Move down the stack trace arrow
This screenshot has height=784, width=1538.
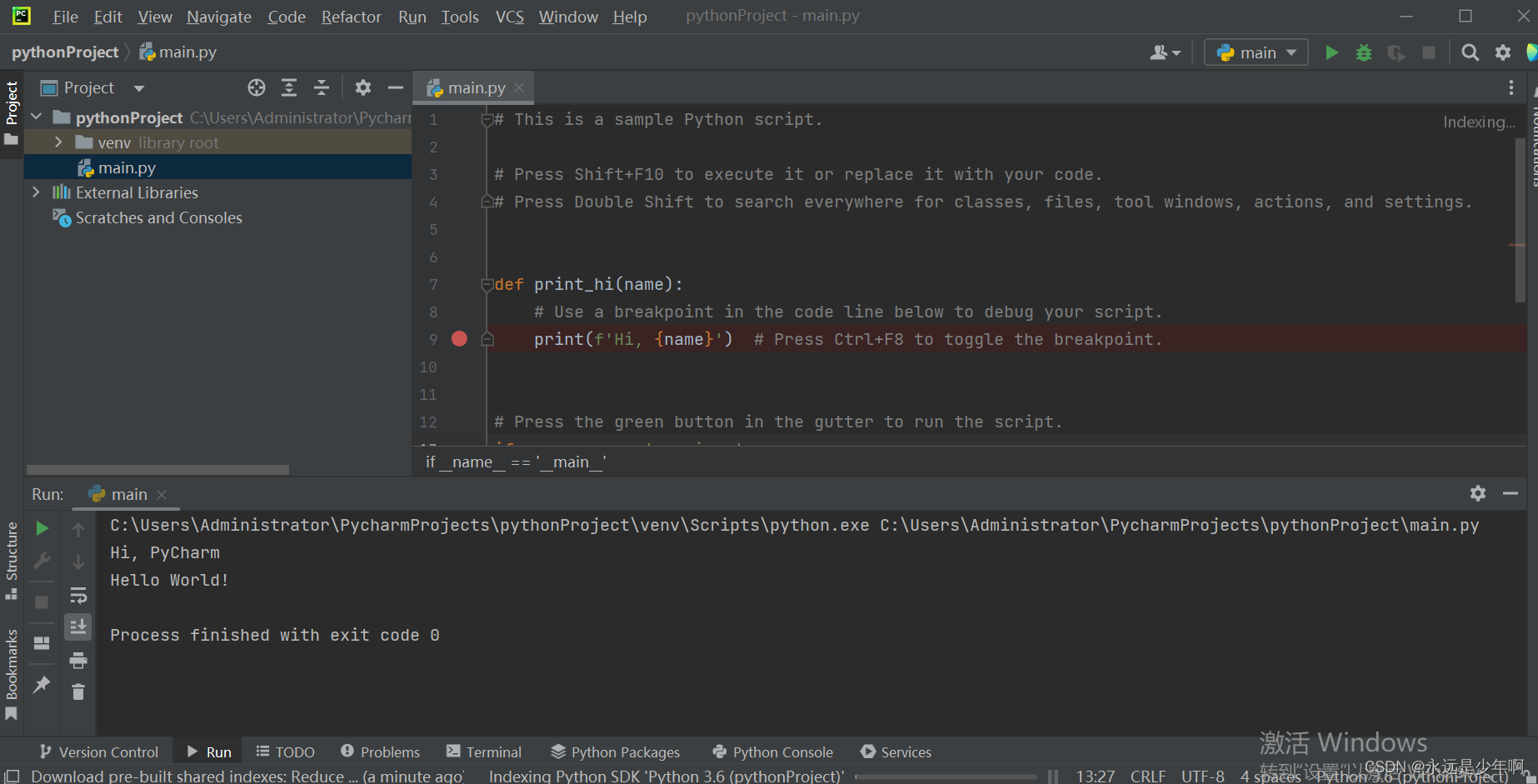[78, 562]
